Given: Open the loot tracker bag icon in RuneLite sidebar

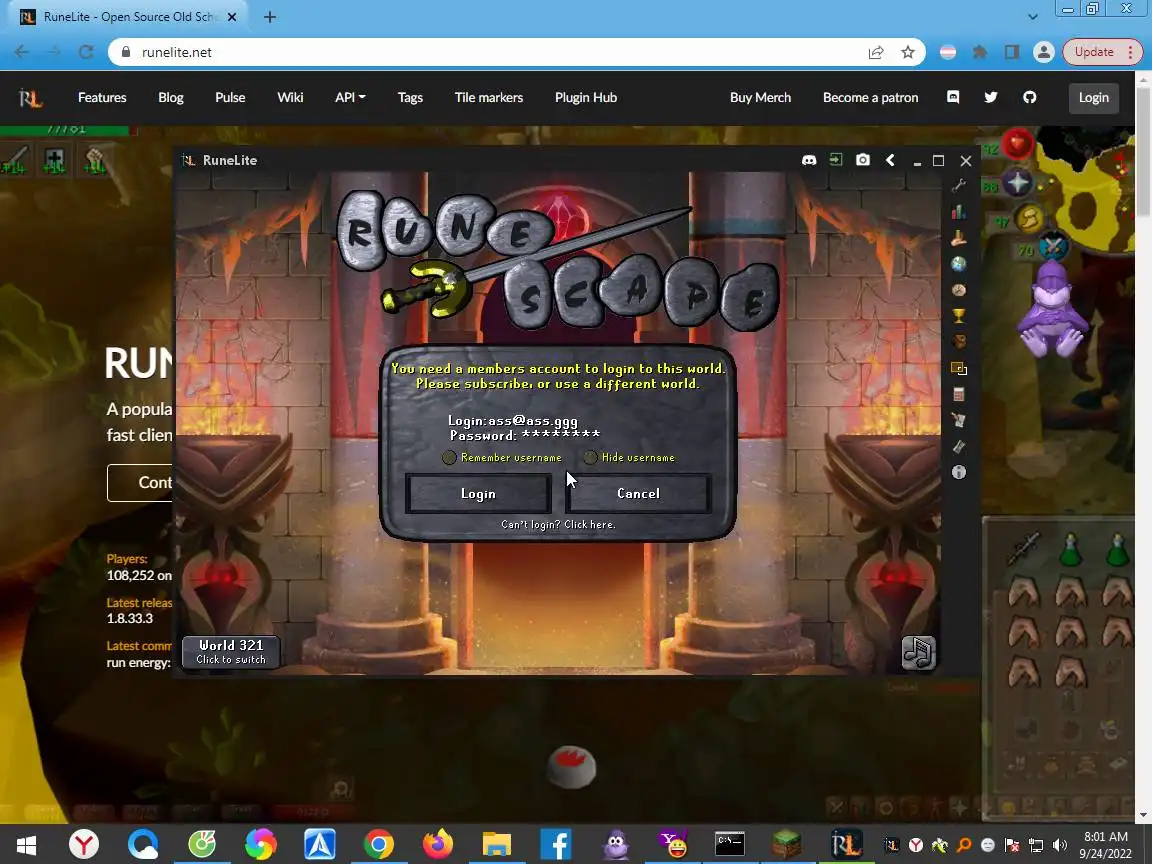Looking at the screenshot, I should point(958,342).
